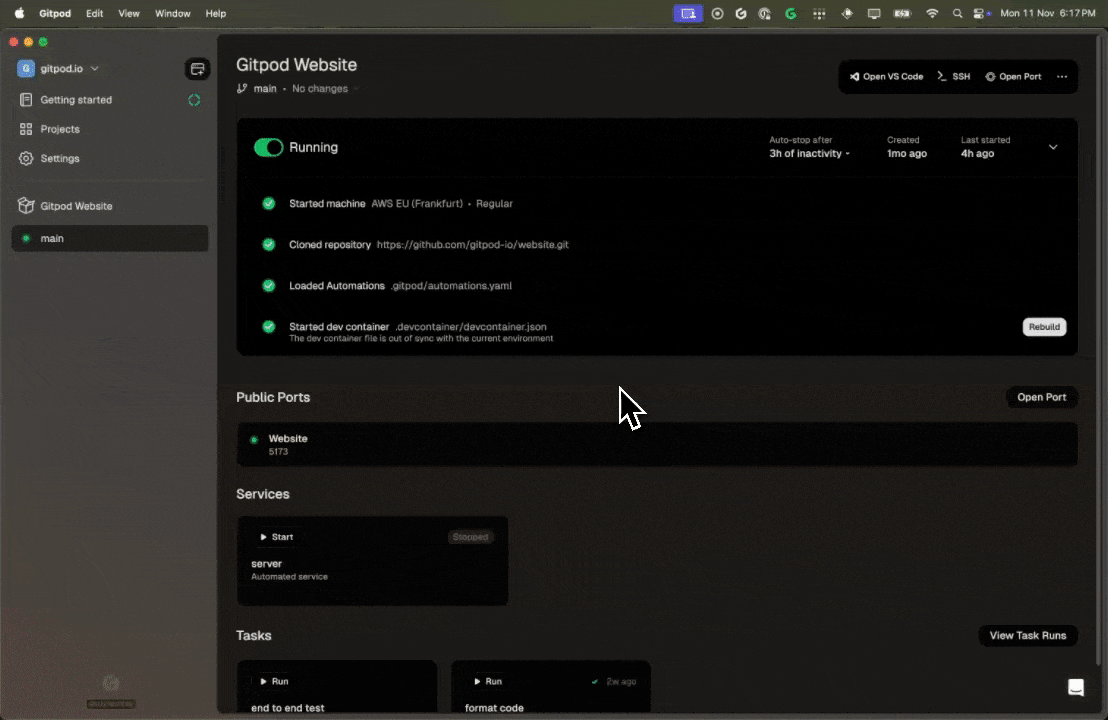This screenshot has height=720, width=1108.
Task: Click the new environment icon in sidebar
Action: [197, 69]
